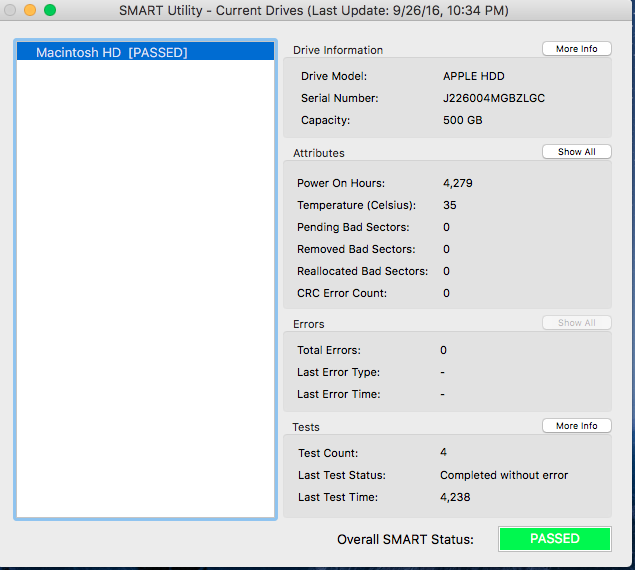Show All attributes

(x=577, y=152)
